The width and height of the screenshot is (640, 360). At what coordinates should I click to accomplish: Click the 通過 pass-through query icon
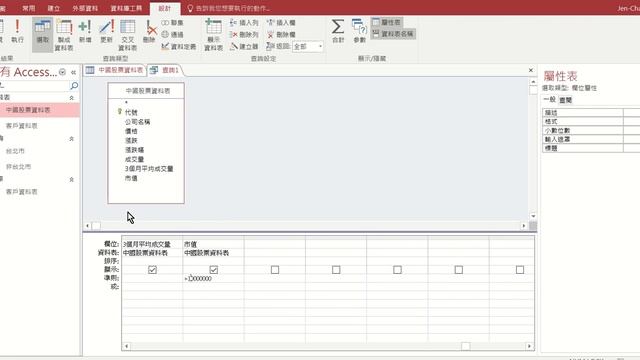click(172, 35)
